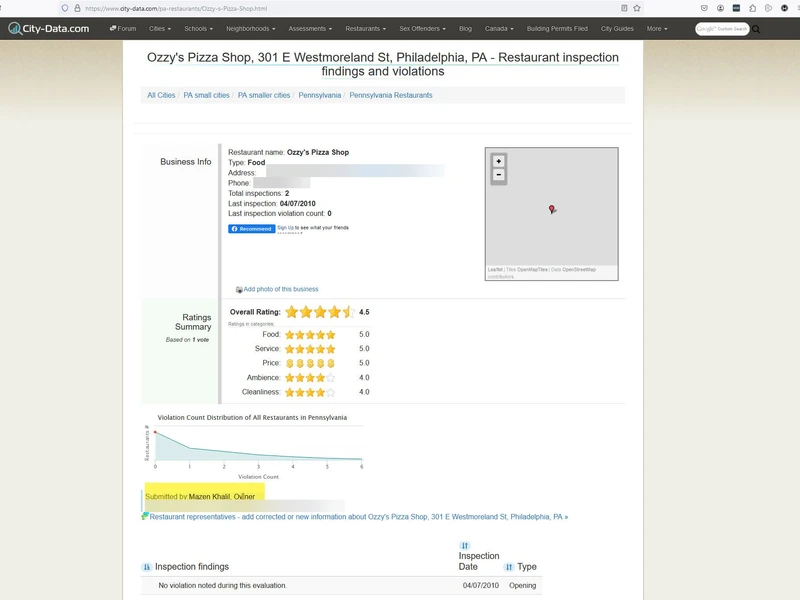Open PA smaller cities breadcrumb
Image resolution: width=800 pixels, height=600 pixels.
point(264,95)
